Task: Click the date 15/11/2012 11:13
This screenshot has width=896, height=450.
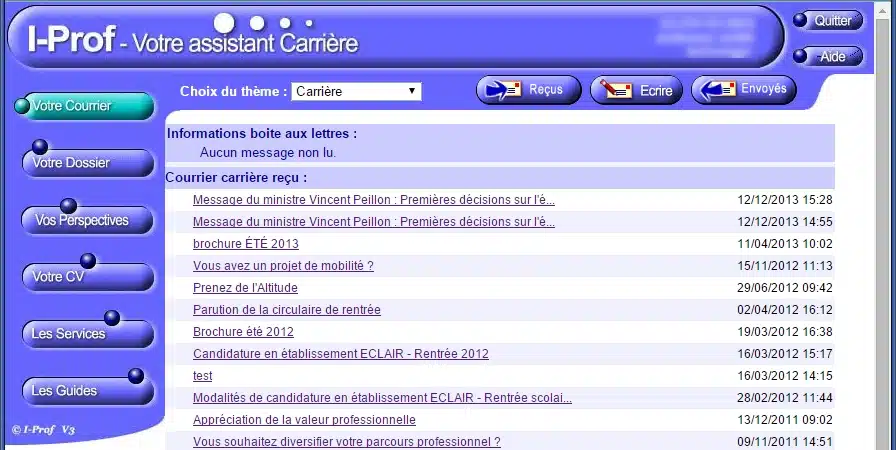Action: point(785,266)
